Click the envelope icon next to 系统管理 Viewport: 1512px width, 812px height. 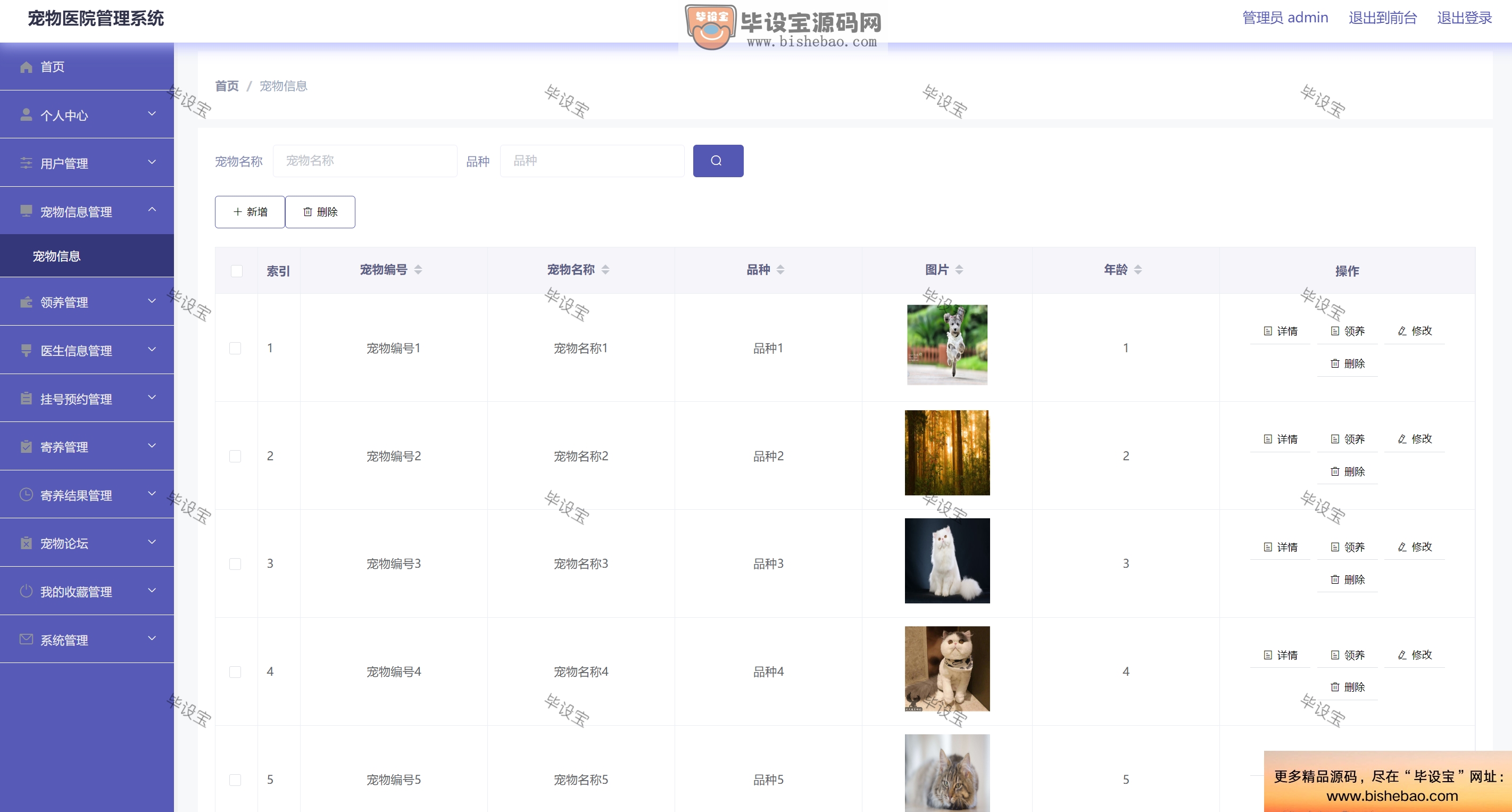coord(26,640)
